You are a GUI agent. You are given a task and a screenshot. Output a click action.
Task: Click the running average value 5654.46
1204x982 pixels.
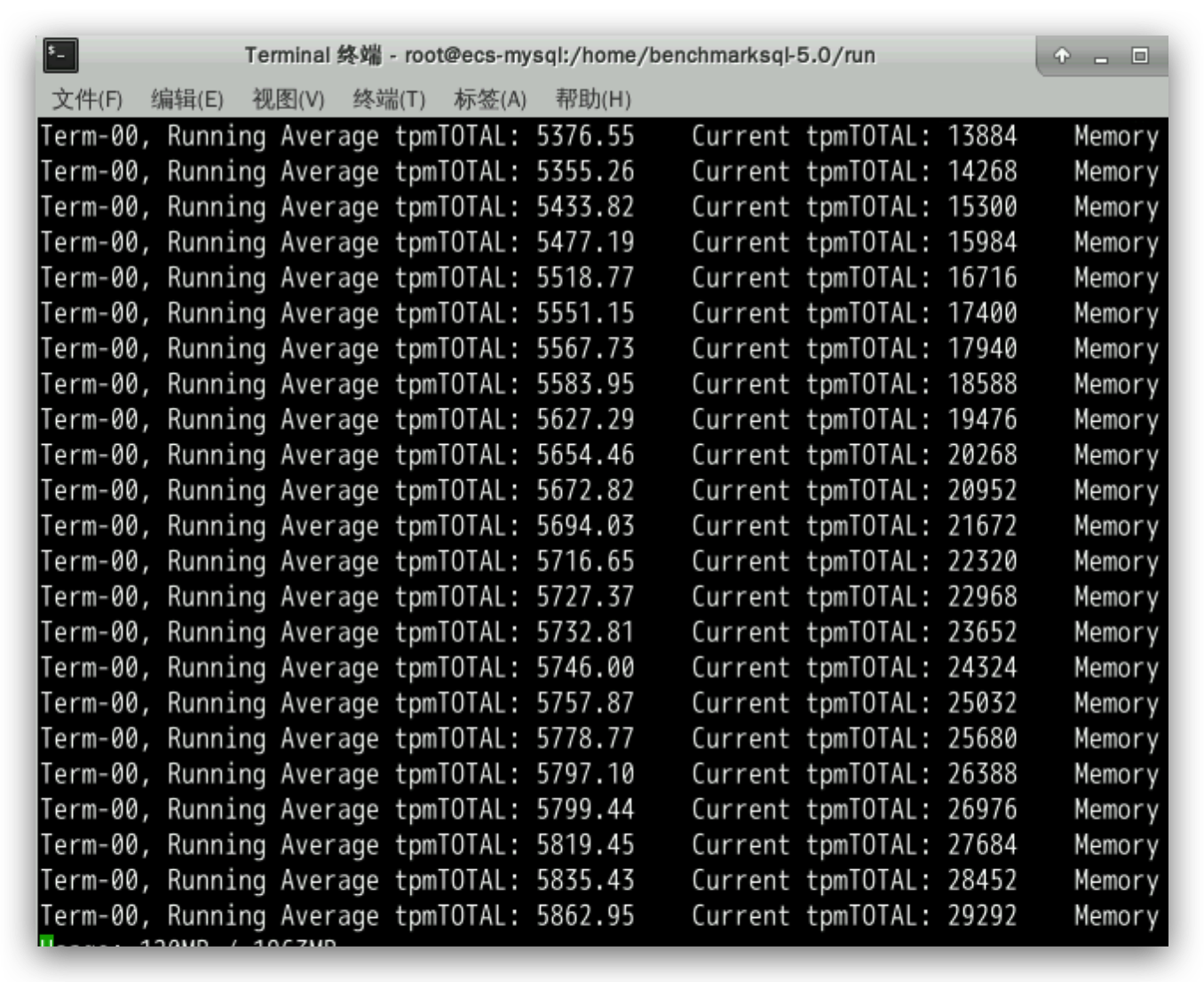point(585,455)
